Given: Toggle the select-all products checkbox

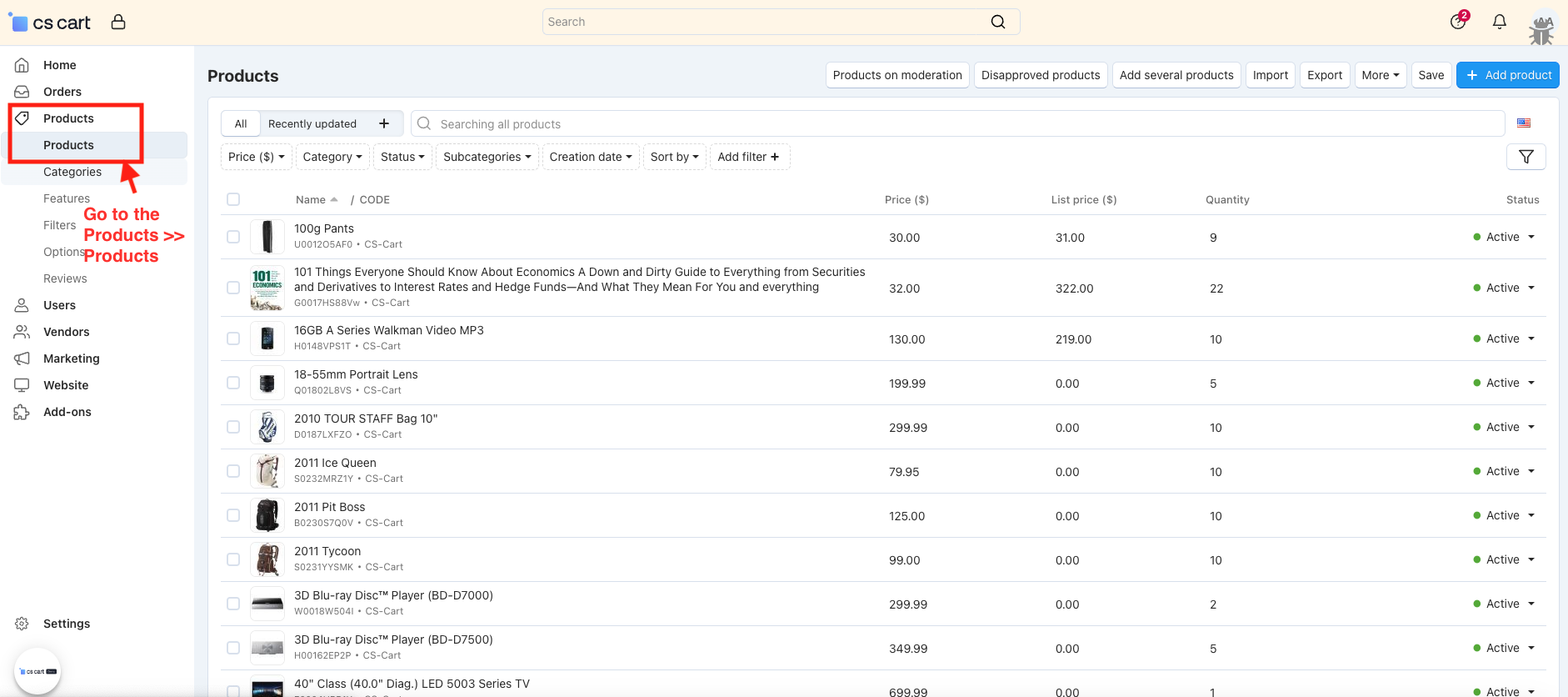Looking at the screenshot, I should pyautogui.click(x=233, y=199).
